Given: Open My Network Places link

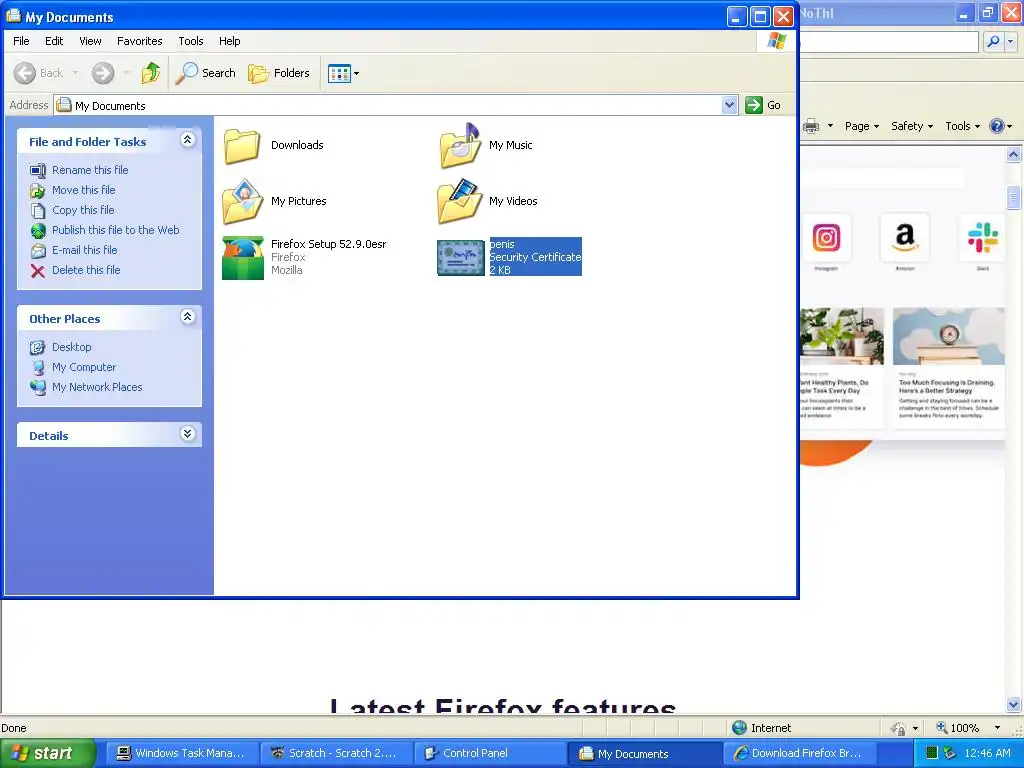Looking at the screenshot, I should (x=97, y=387).
